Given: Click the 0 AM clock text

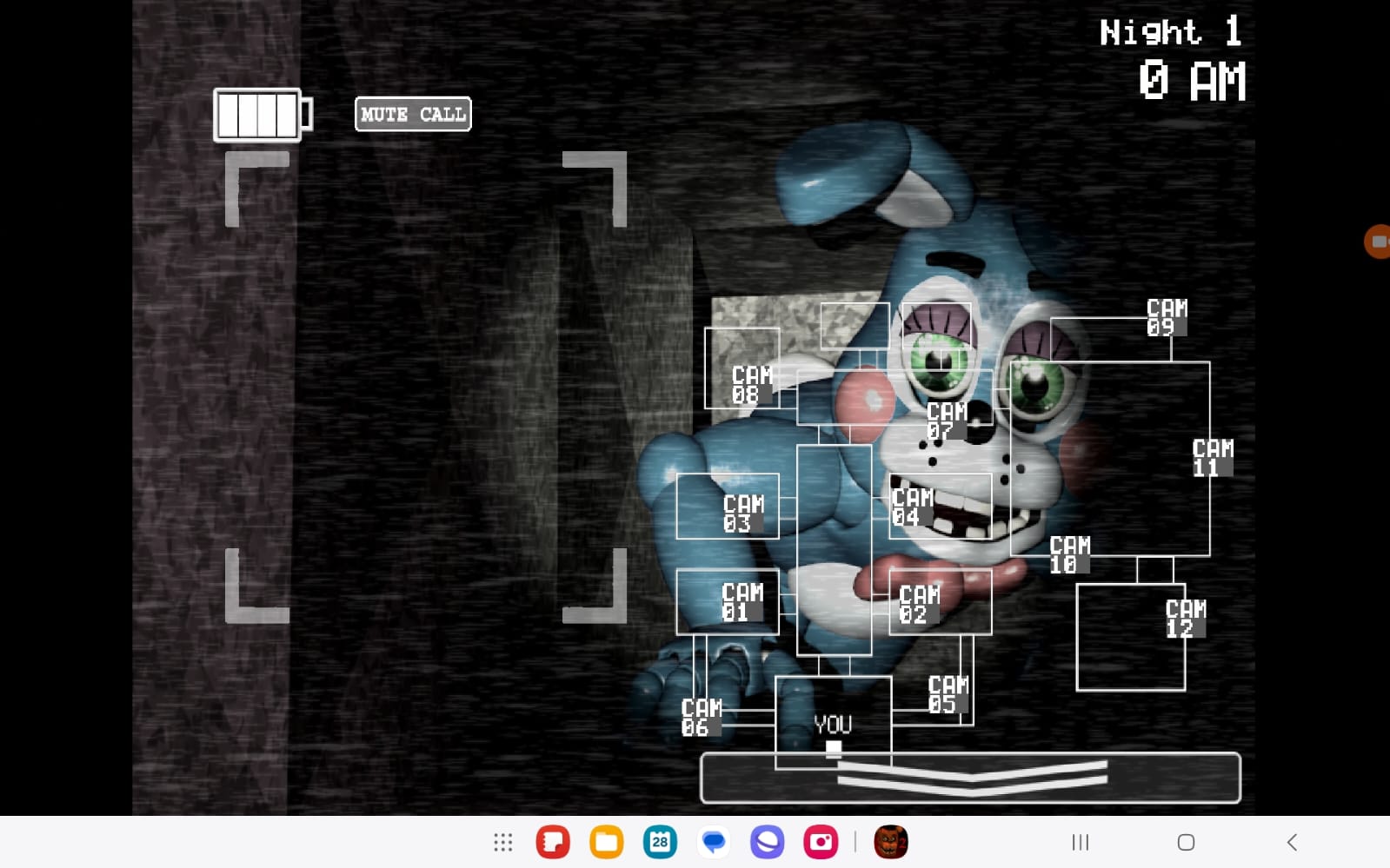Looking at the screenshot, I should 1193,82.
